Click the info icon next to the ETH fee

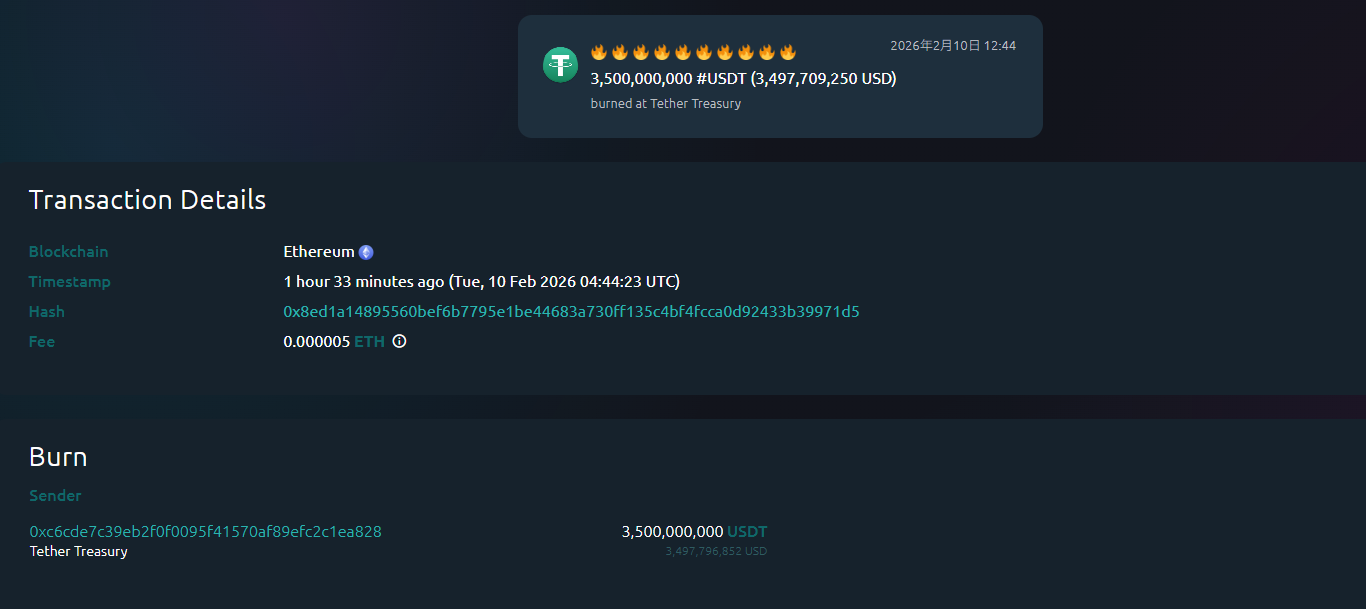pos(399,342)
